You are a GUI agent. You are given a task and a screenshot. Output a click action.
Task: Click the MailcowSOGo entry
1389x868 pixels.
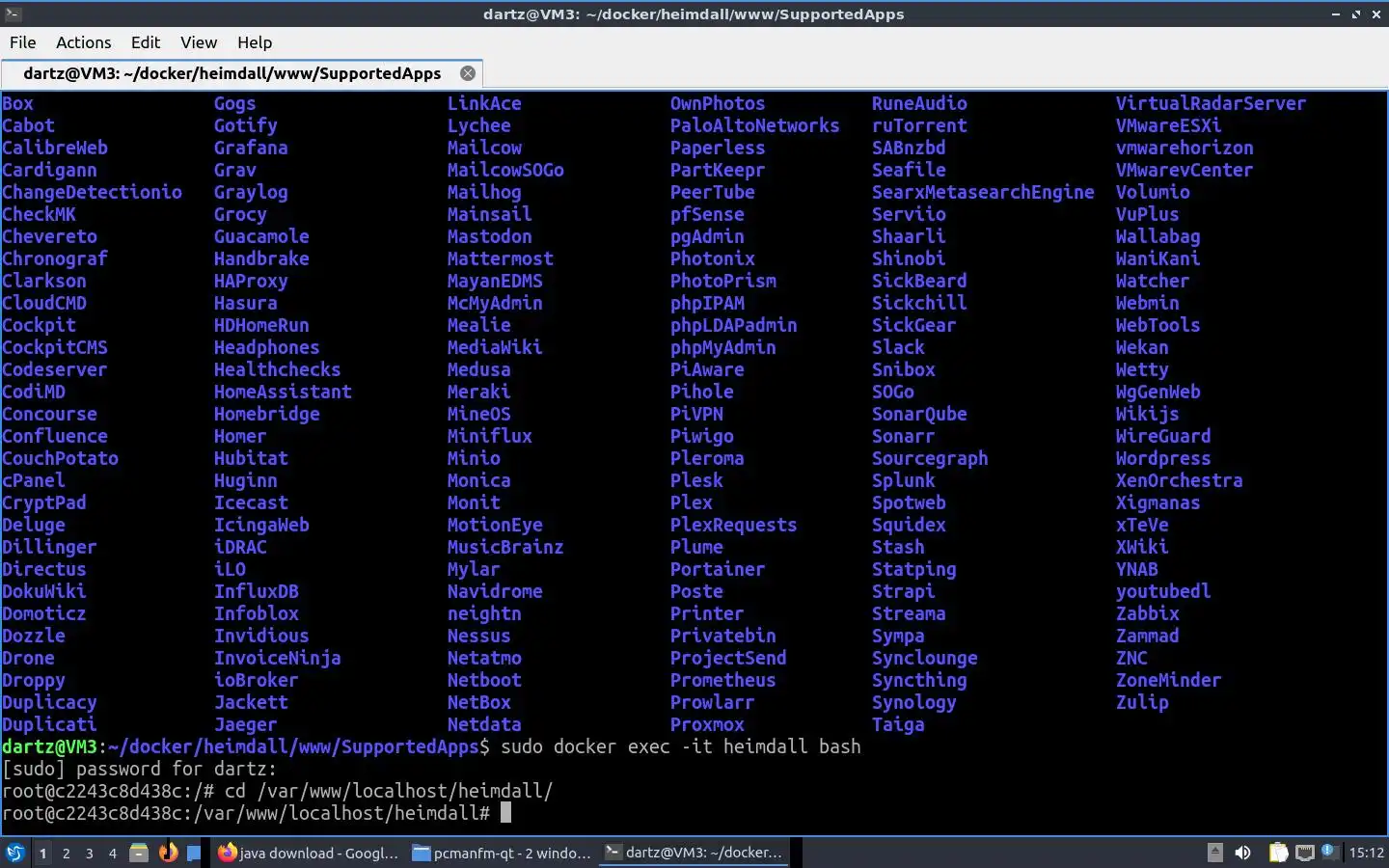(x=505, y=170)
